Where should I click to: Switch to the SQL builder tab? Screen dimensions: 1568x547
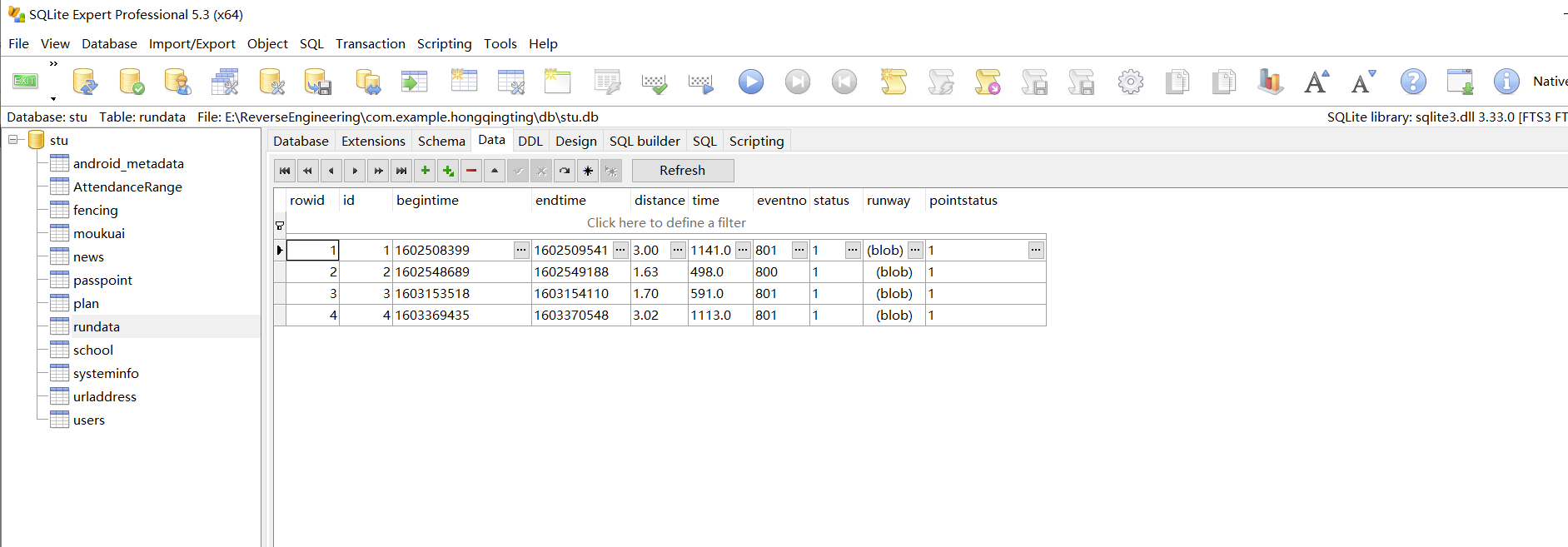[644, 142]
